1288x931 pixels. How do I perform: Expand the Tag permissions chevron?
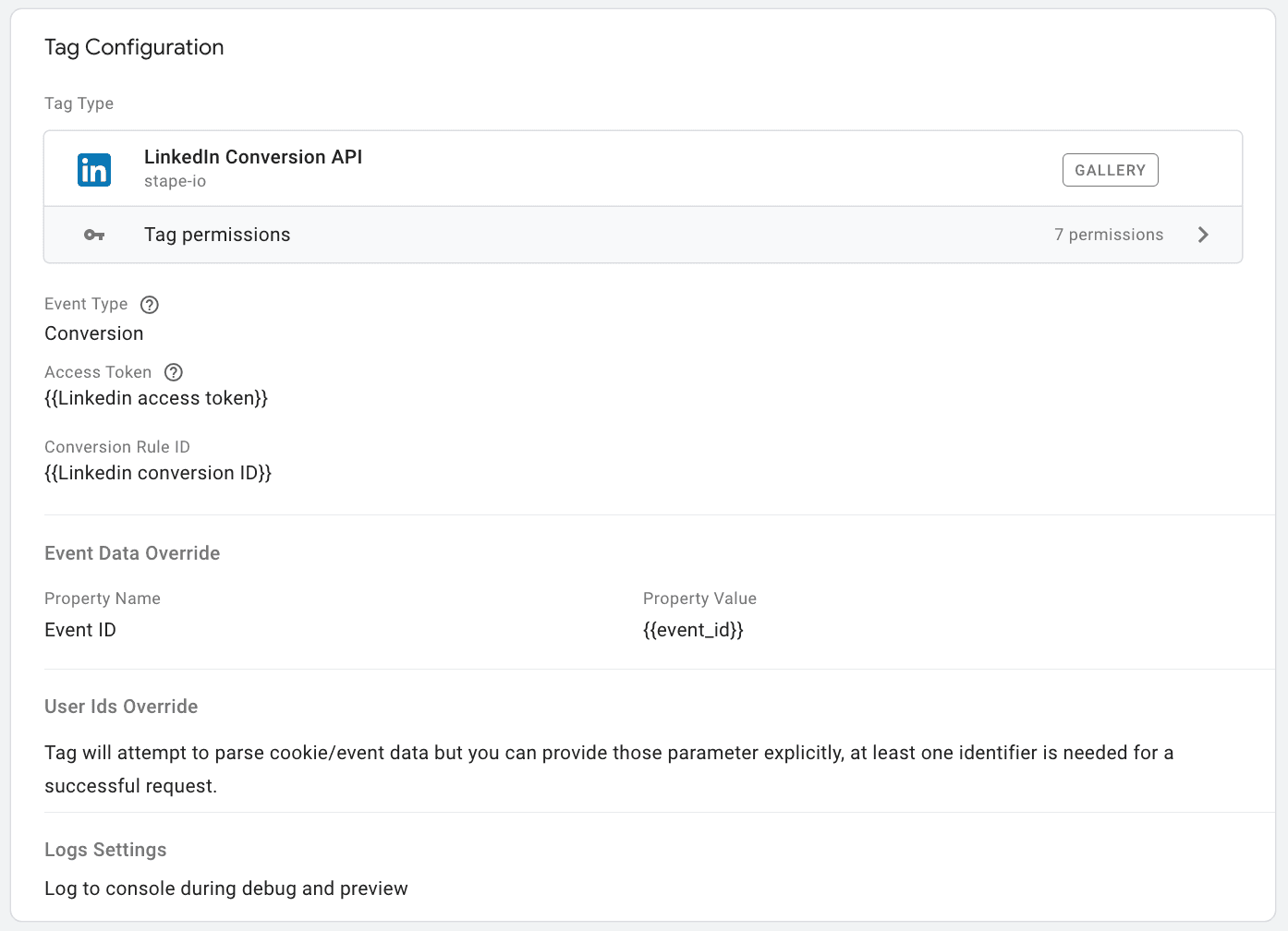(1203, 235)
